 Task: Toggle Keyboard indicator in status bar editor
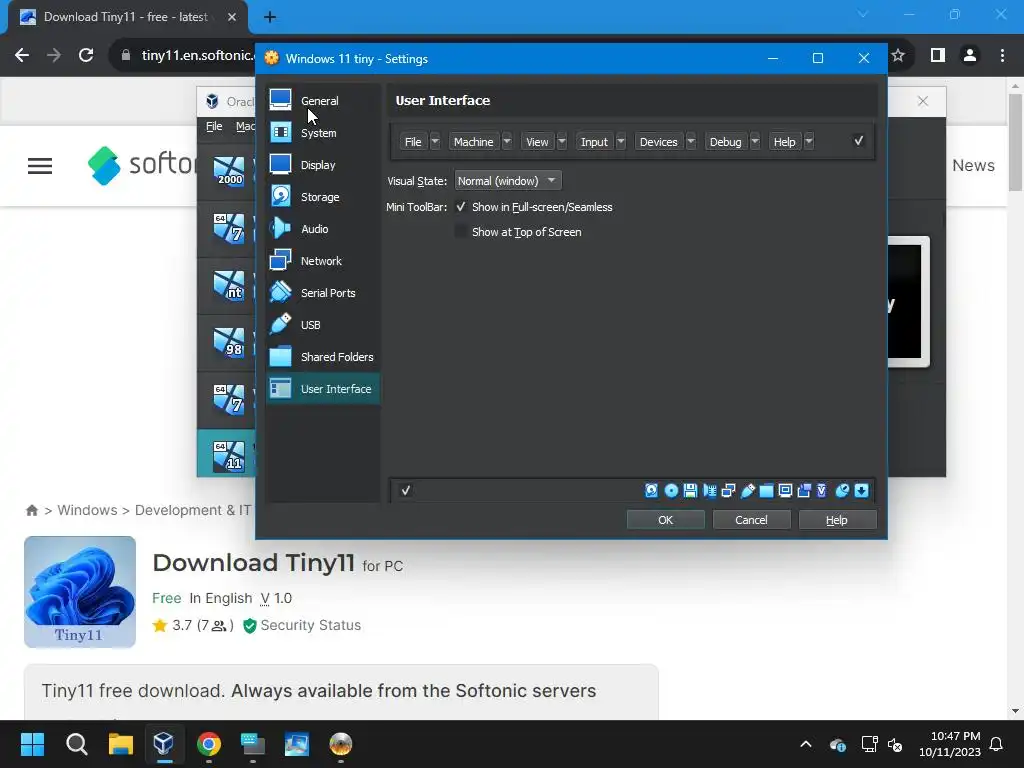(861, 490)
